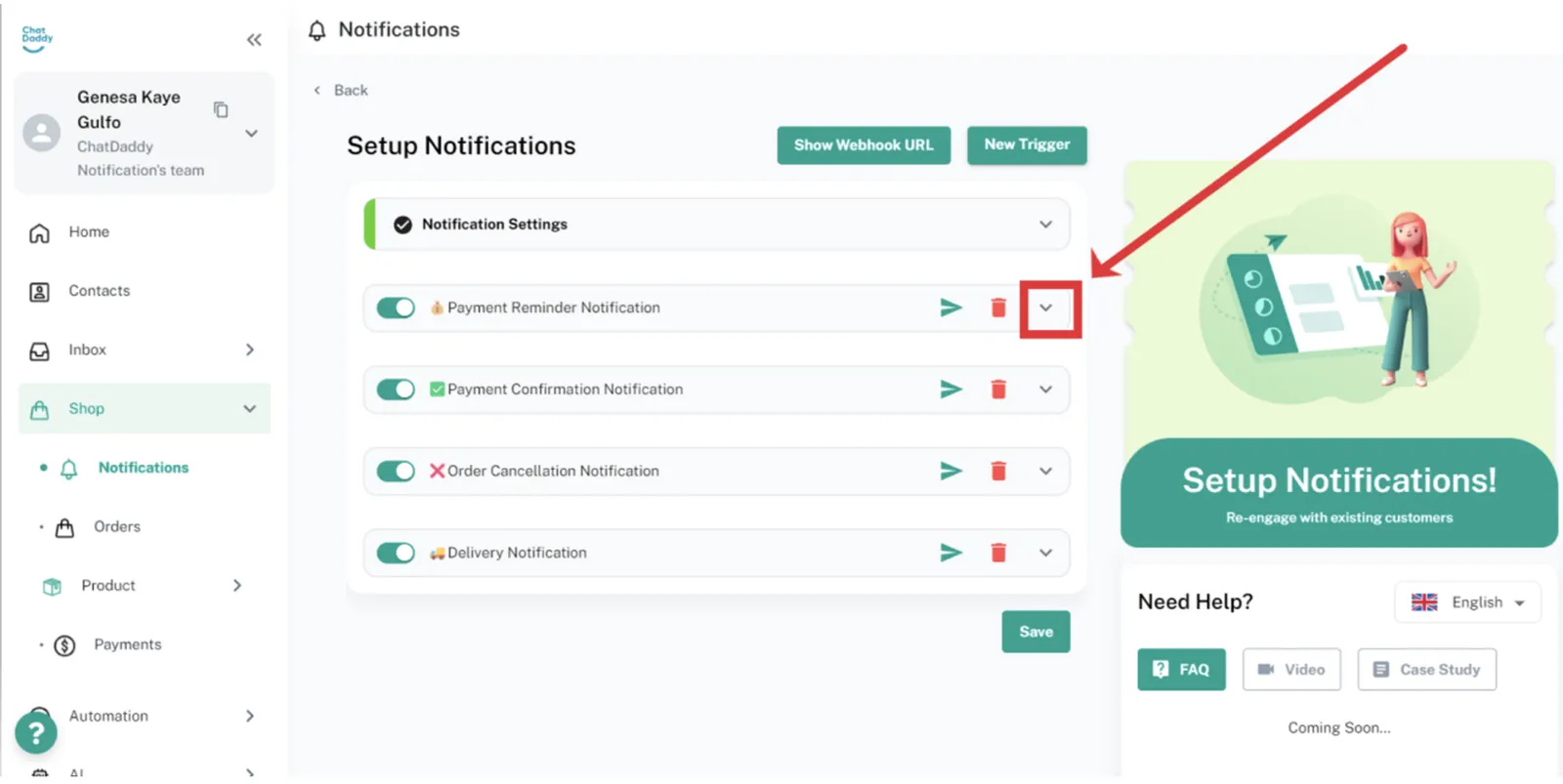Expand the Payment Reminder Notification row
The image size is (1563, 784).
point(1045,308)
